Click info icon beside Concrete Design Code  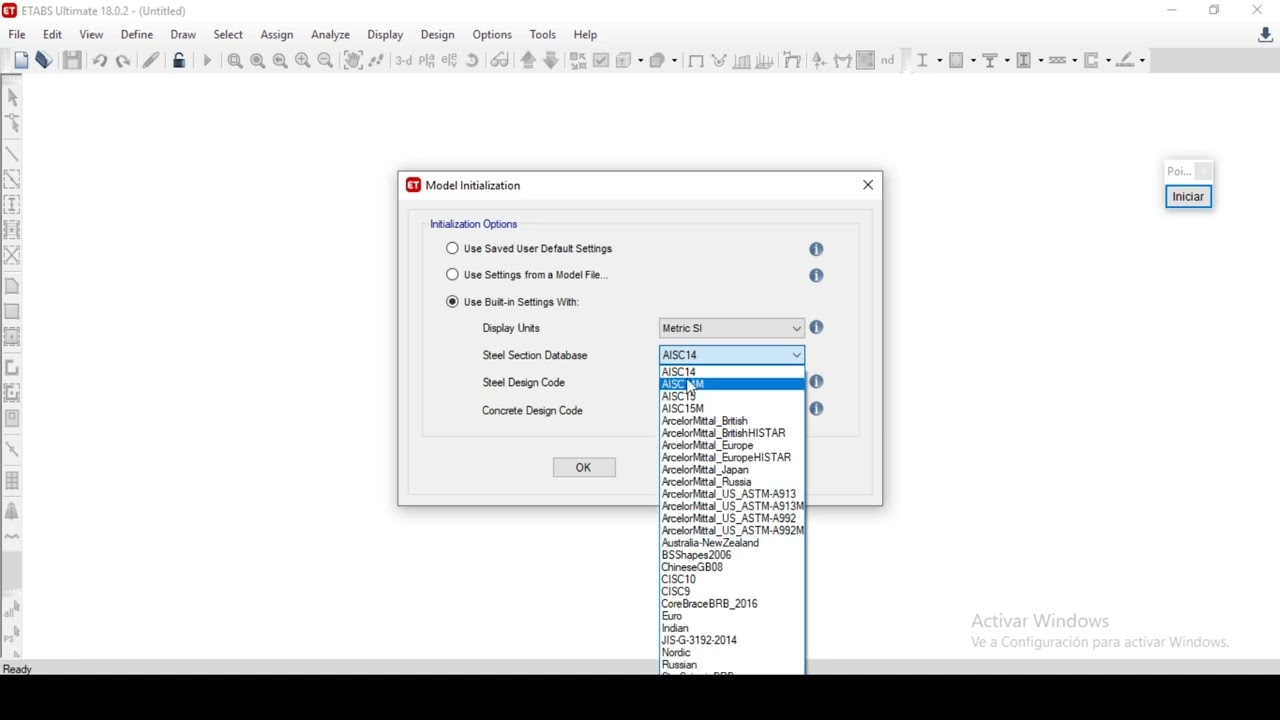817,409
